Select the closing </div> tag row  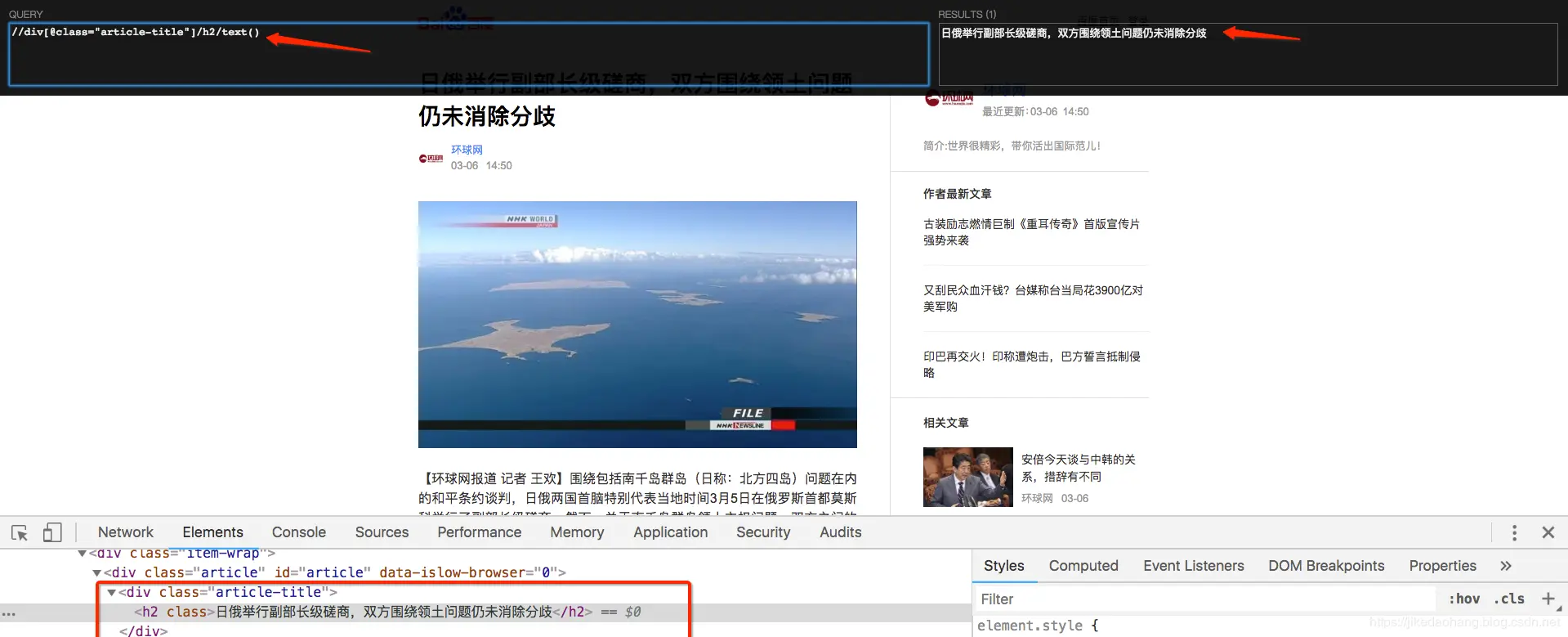pos(143,630)
